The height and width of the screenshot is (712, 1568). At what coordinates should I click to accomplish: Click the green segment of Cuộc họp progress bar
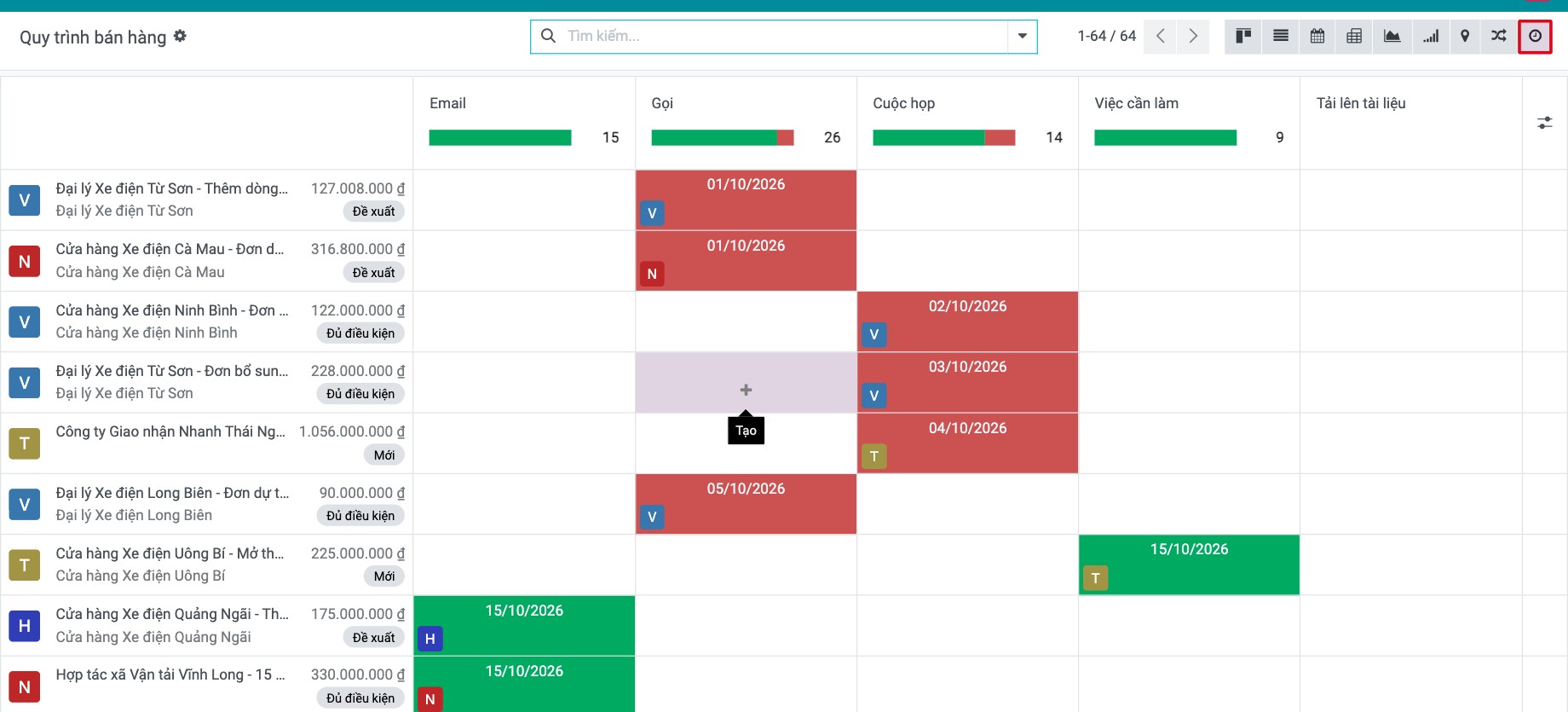(929, 137)
